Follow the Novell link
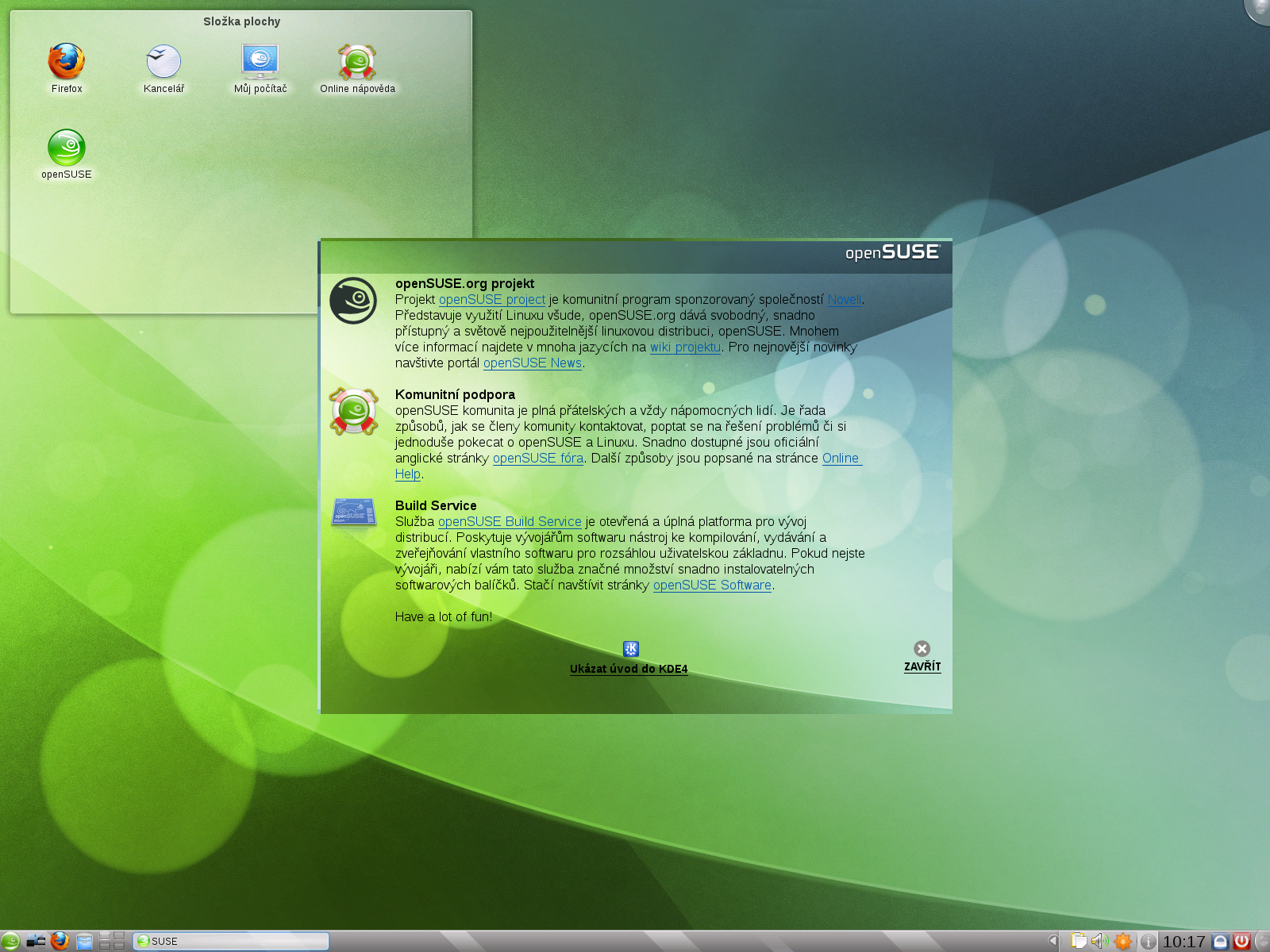This screenshot has height=952, width=1270. pos(844,300)
